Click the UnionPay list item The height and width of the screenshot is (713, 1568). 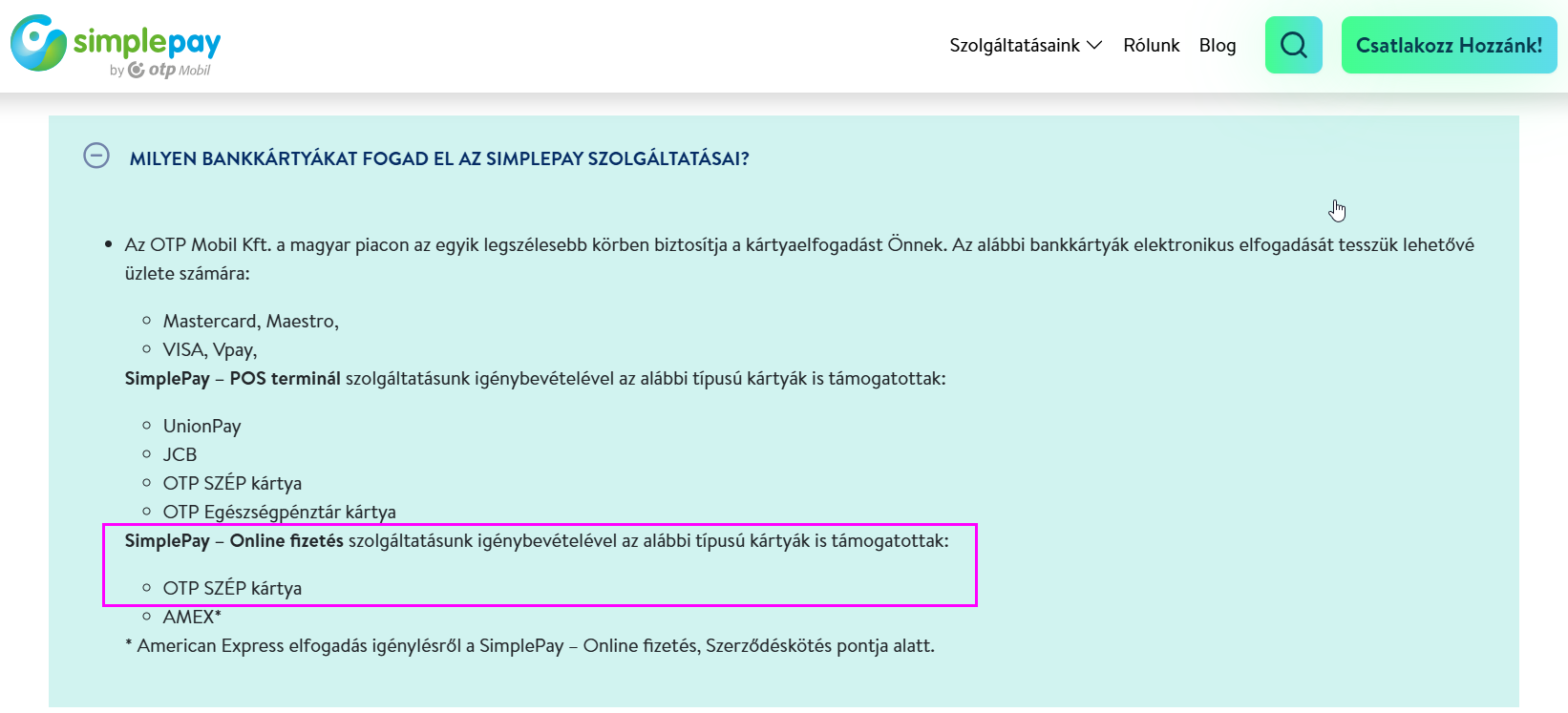(201, 426)
